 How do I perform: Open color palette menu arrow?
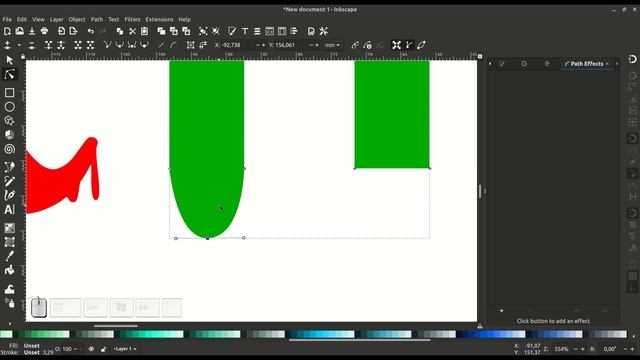tap(633, 336)
